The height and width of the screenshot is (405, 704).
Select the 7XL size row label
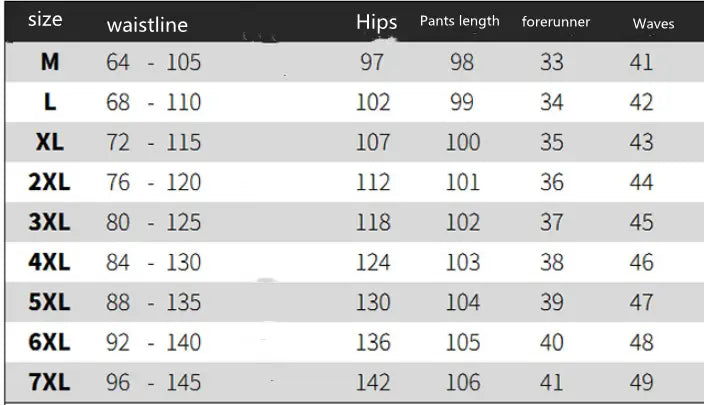(48, 382)
